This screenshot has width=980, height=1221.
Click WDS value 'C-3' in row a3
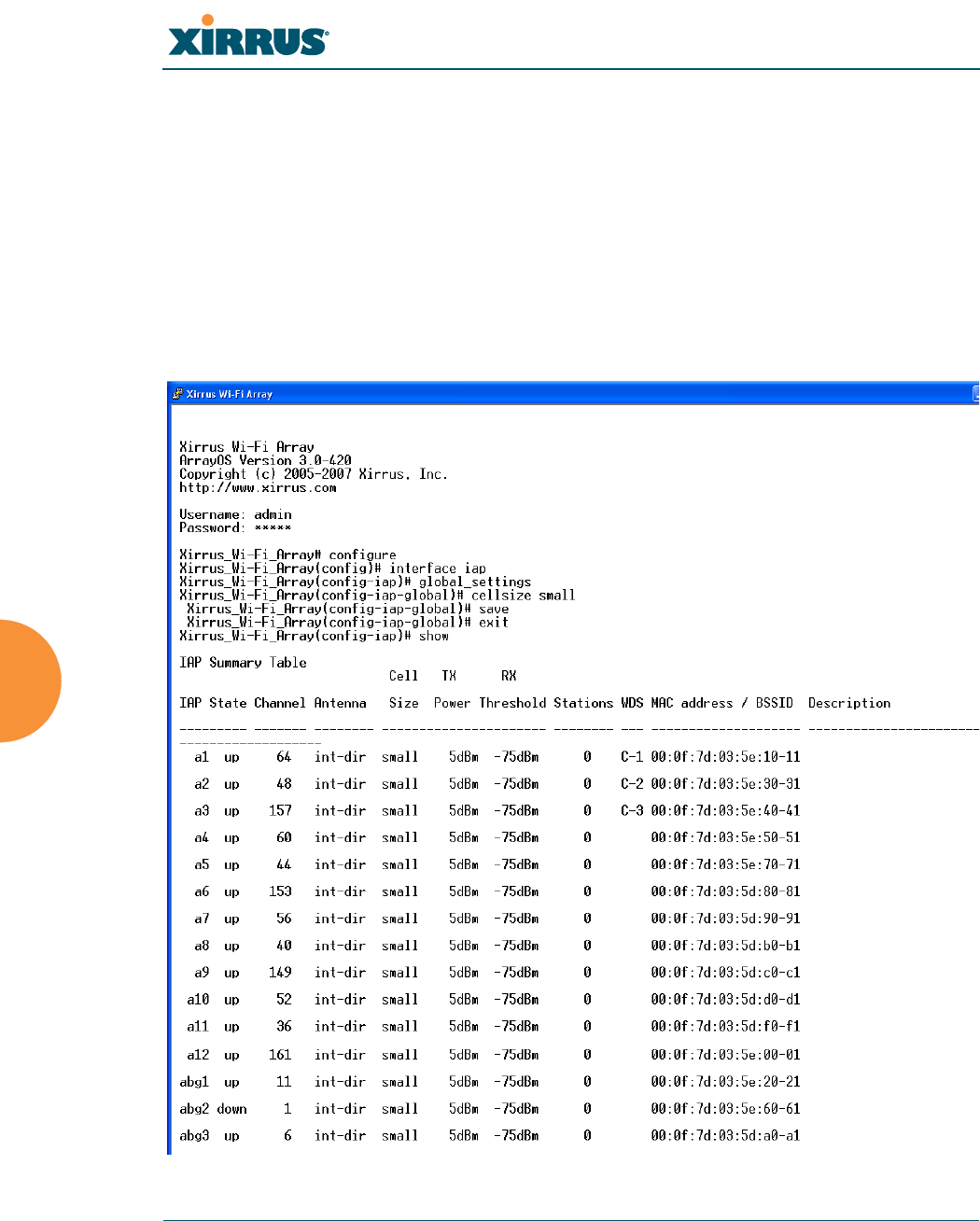pyautogui.click(x=632, y=811)
